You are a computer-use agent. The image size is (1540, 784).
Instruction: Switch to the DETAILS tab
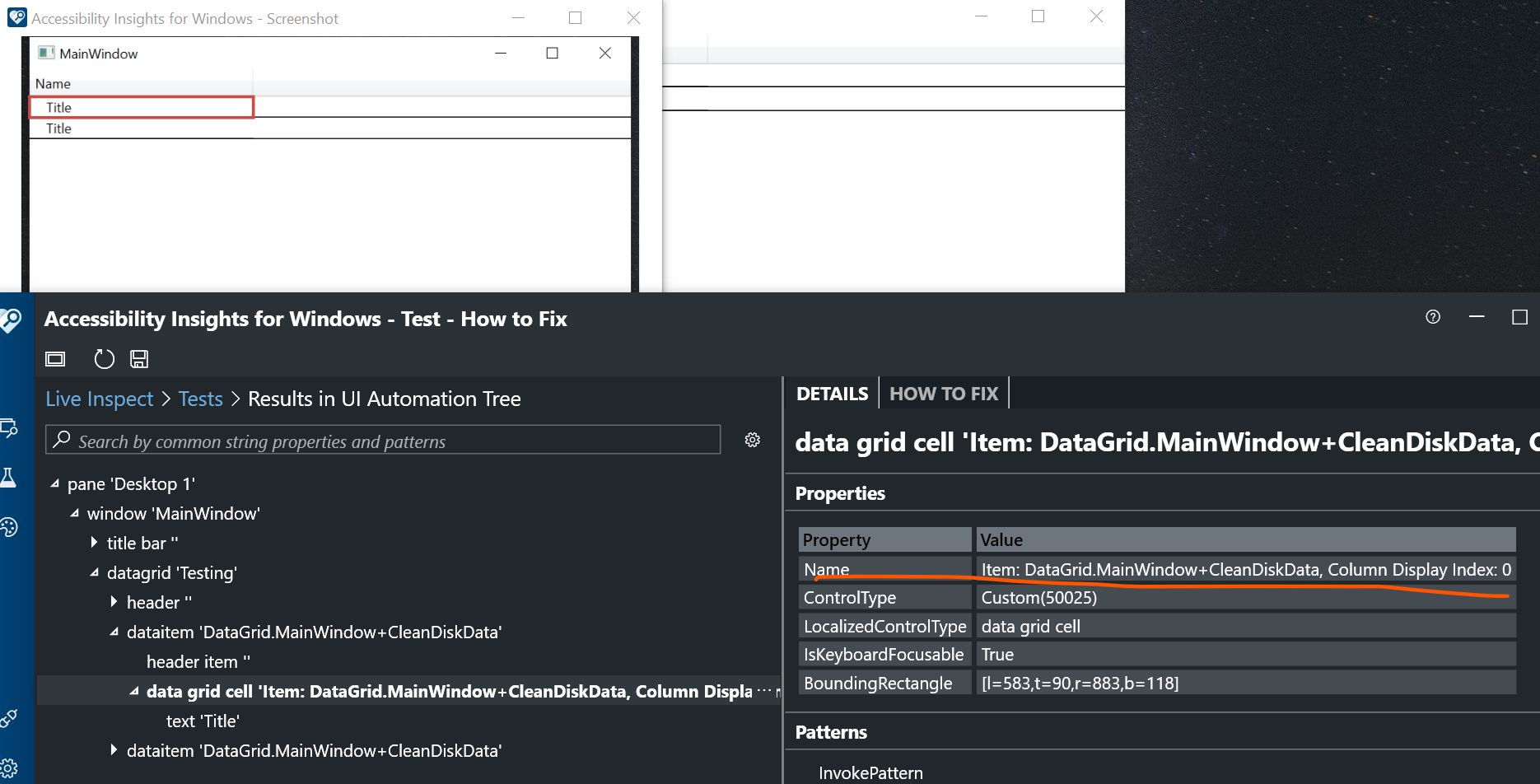click(832, 393)
